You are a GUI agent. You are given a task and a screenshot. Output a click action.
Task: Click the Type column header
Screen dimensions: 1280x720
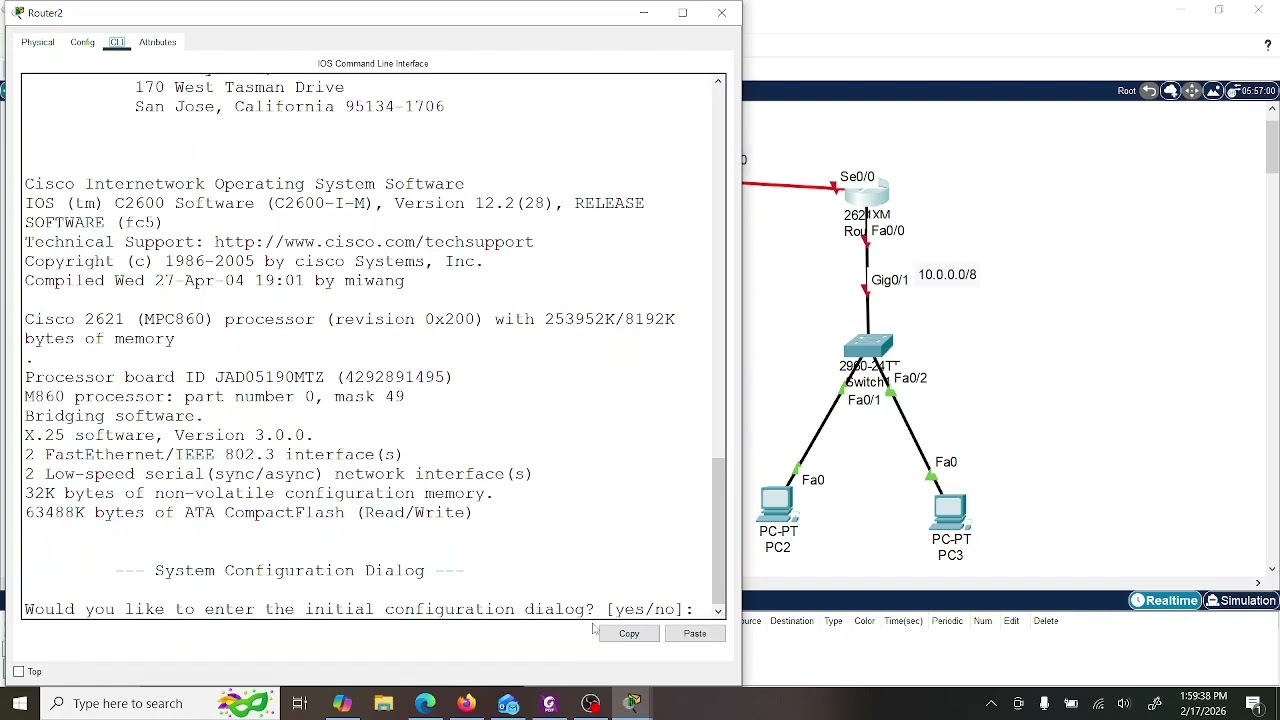pos(833,621)
